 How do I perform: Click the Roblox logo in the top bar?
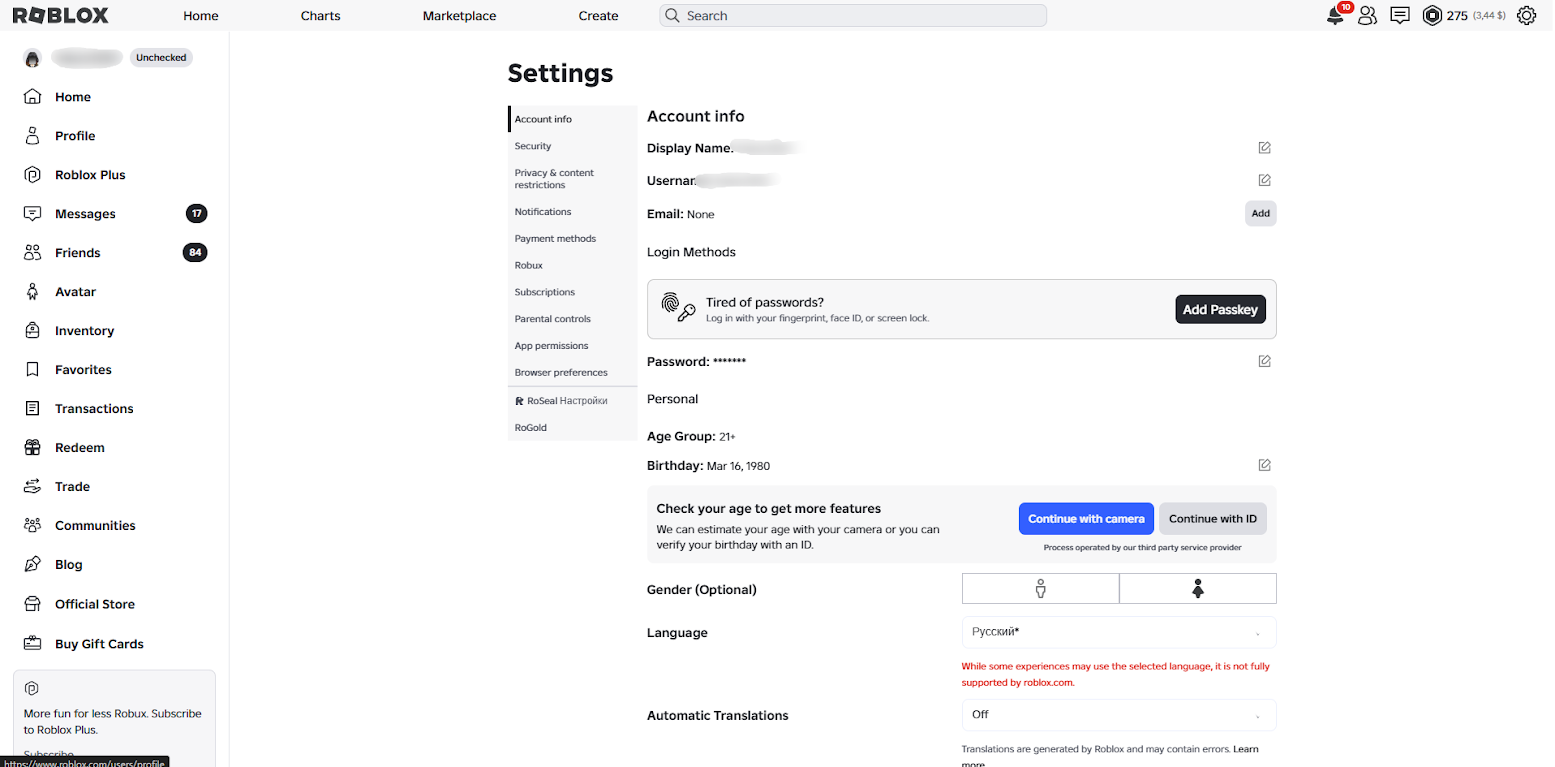[61, 15]
